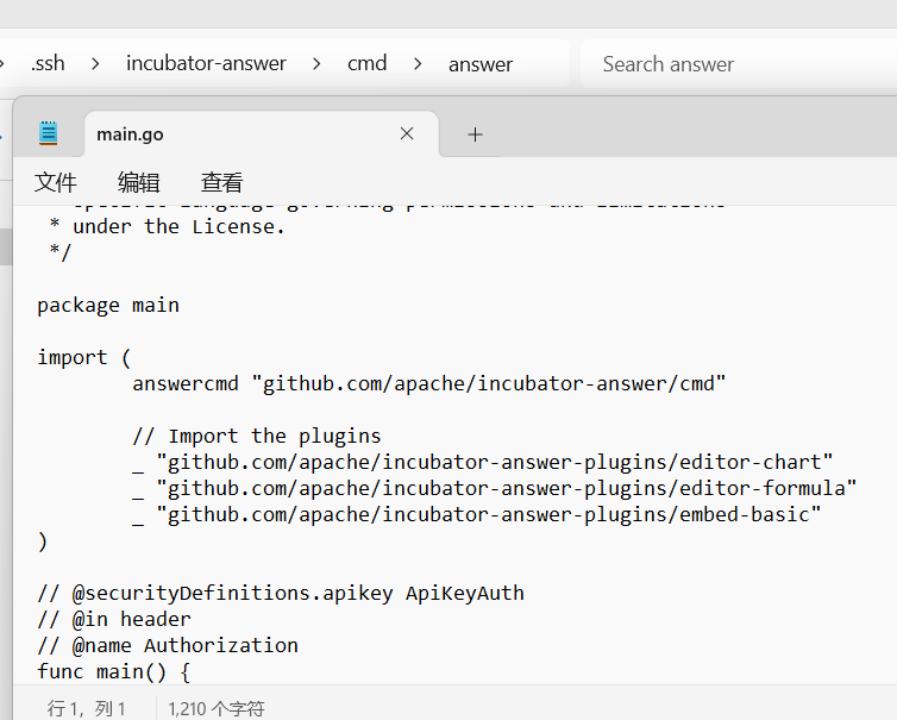Screen dimensions: 897x720
Task: Place cursor on the func main() line
Action: (113, 671)
